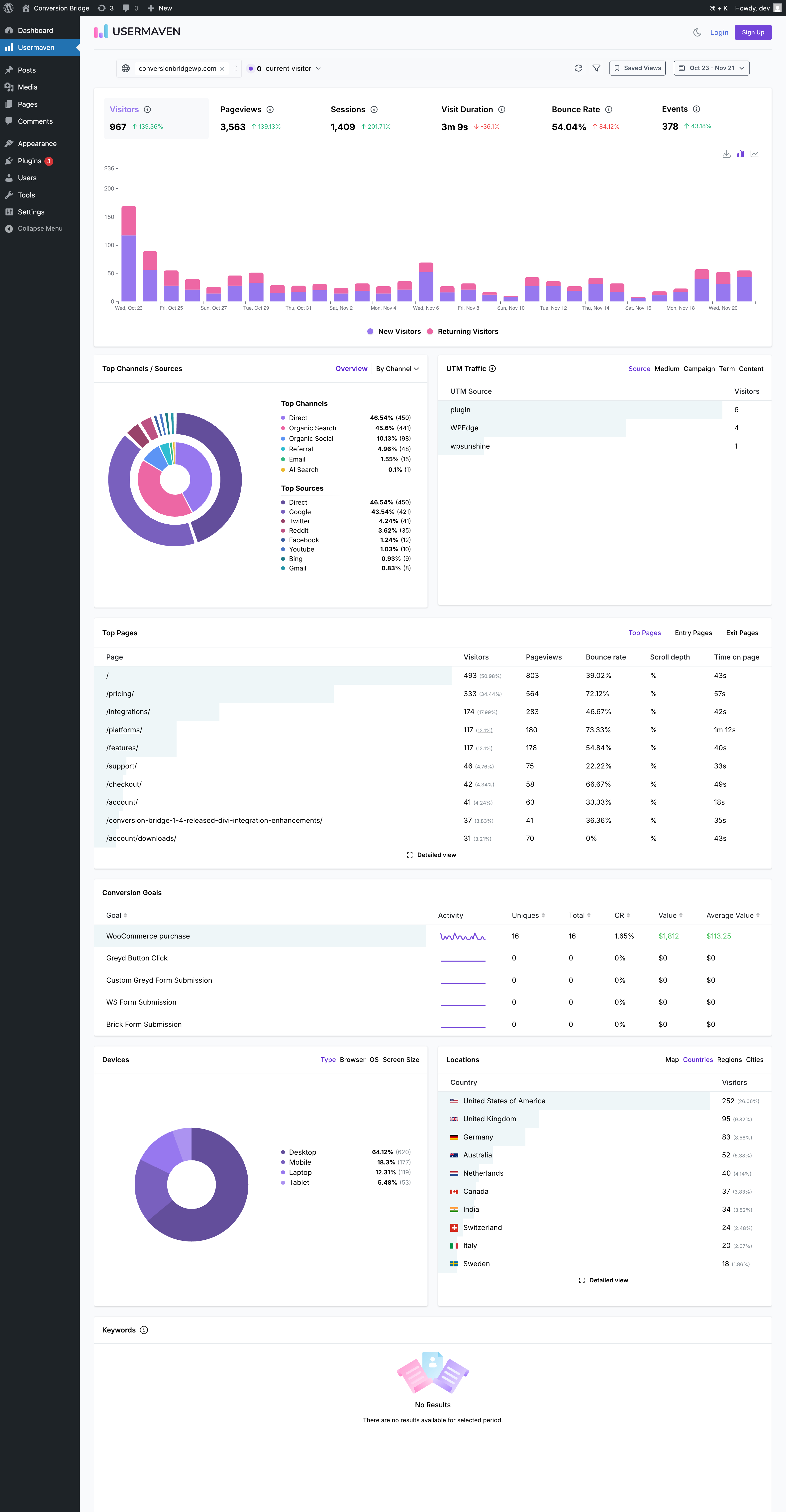Switch Devices to Browser tab

tap(353, 1059)
